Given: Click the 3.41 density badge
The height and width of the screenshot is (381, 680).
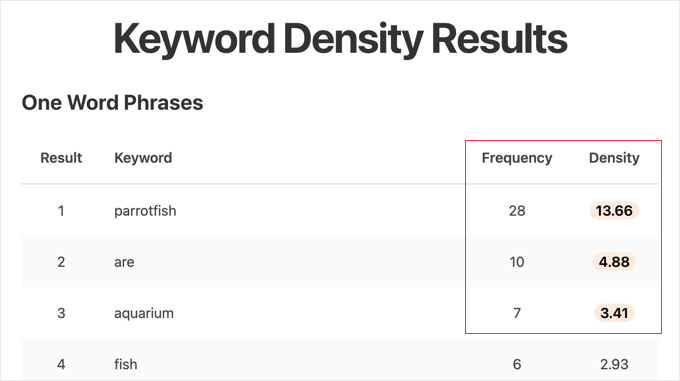Looking at the screenshot, I should click(614, 313).
